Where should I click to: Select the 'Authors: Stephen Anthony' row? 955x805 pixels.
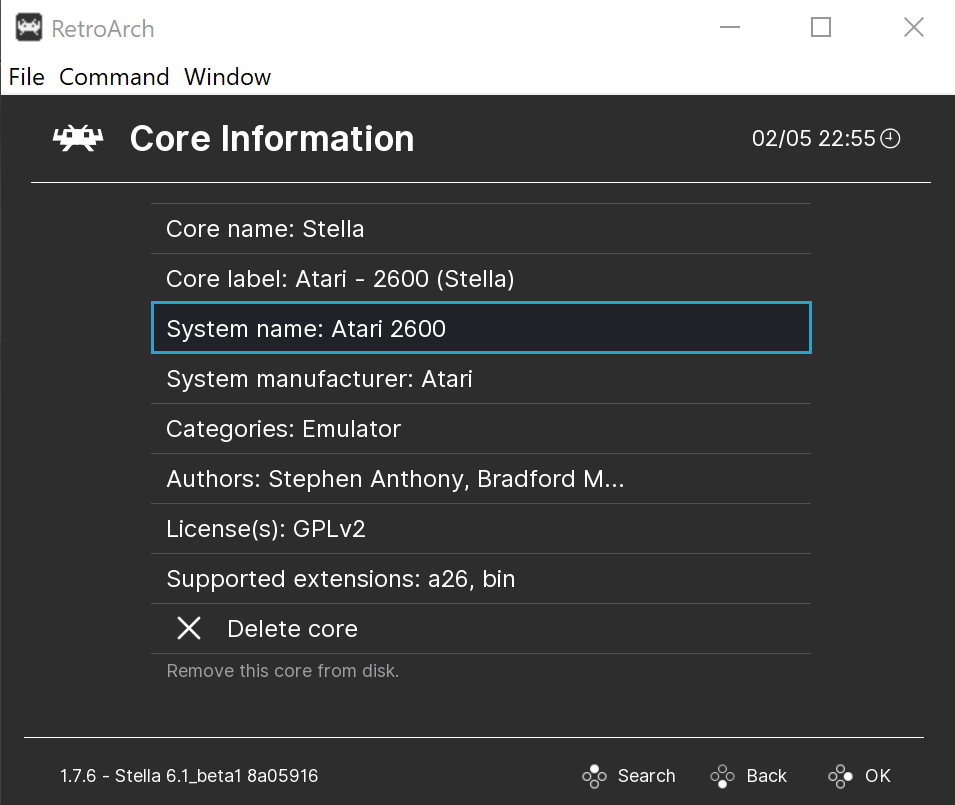click(481, 479)
